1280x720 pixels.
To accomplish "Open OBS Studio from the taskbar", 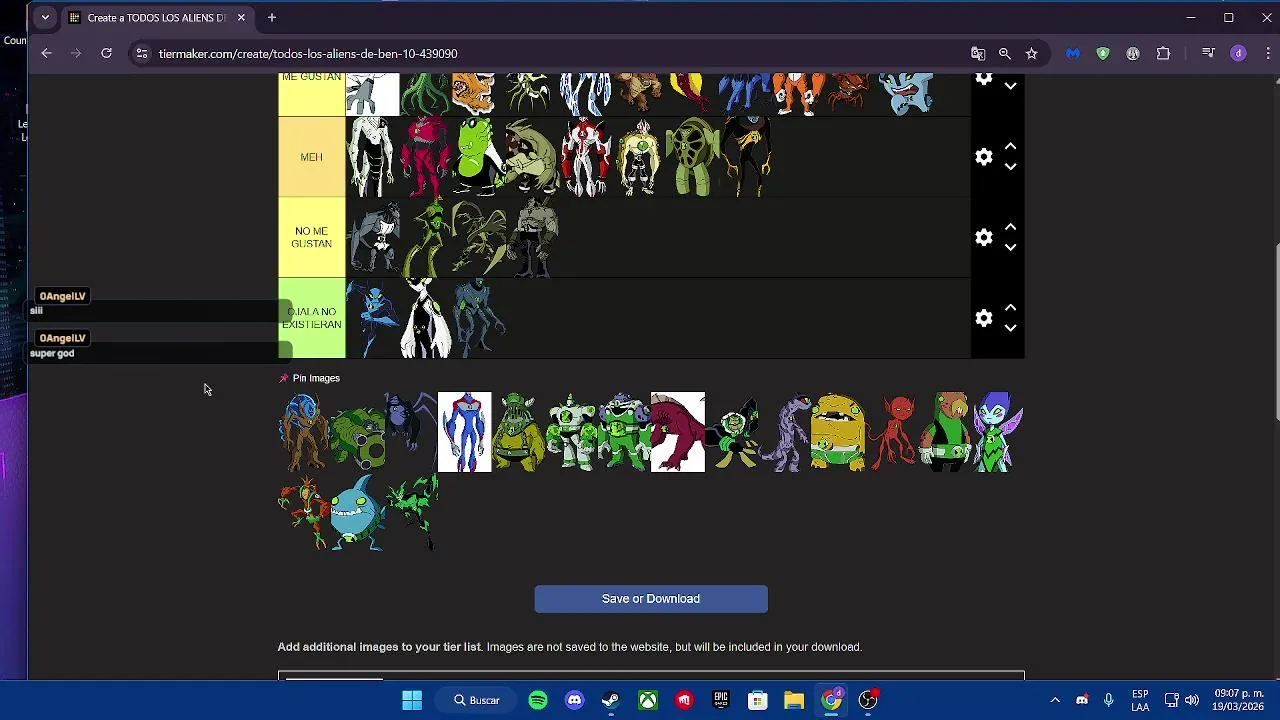I will point(868,700).
